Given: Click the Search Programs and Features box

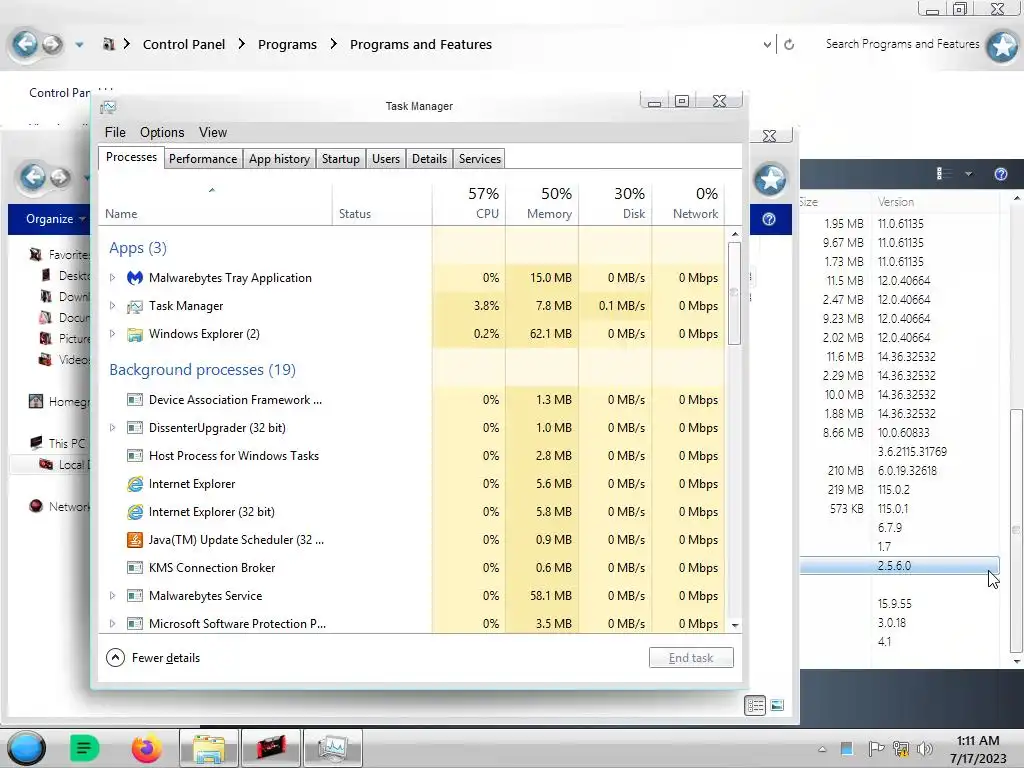Looking at the screenshot, I should point(902,44).
